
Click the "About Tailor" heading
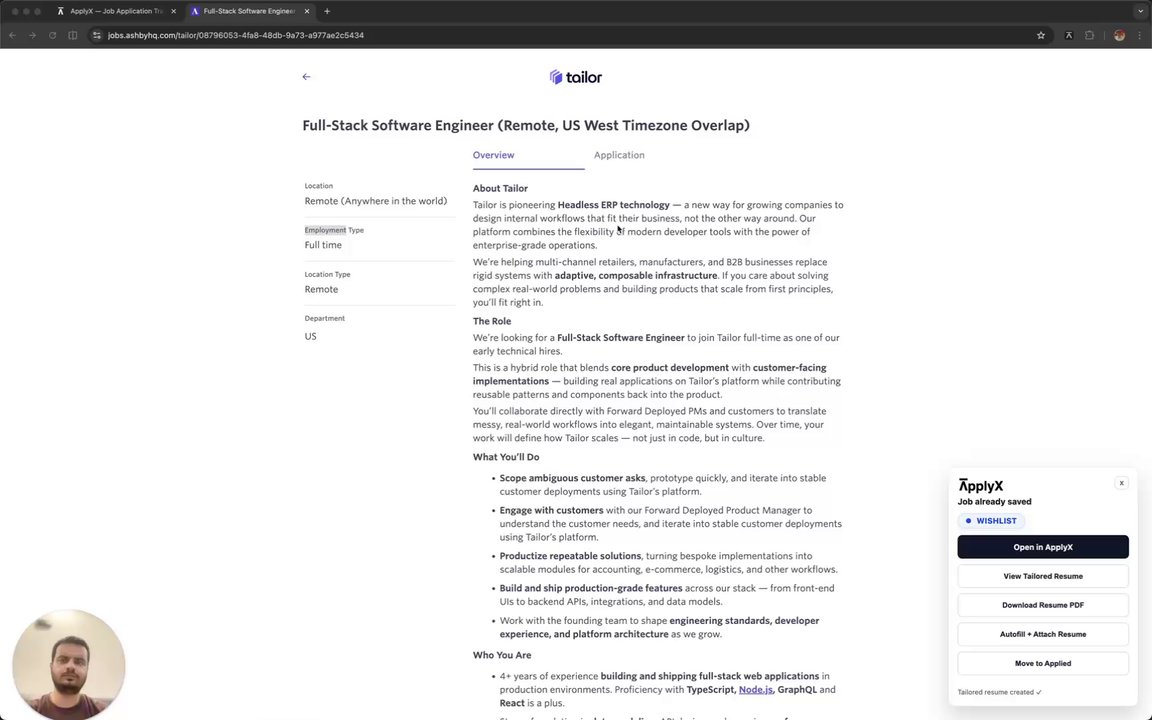[500, 189]
